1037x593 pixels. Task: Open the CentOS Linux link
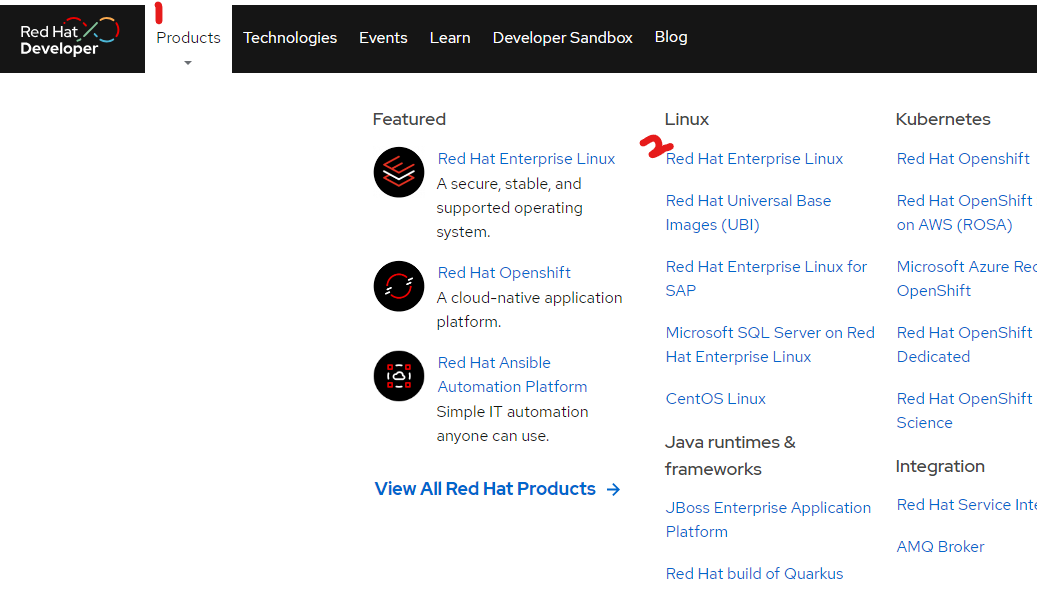coord(716,399)
